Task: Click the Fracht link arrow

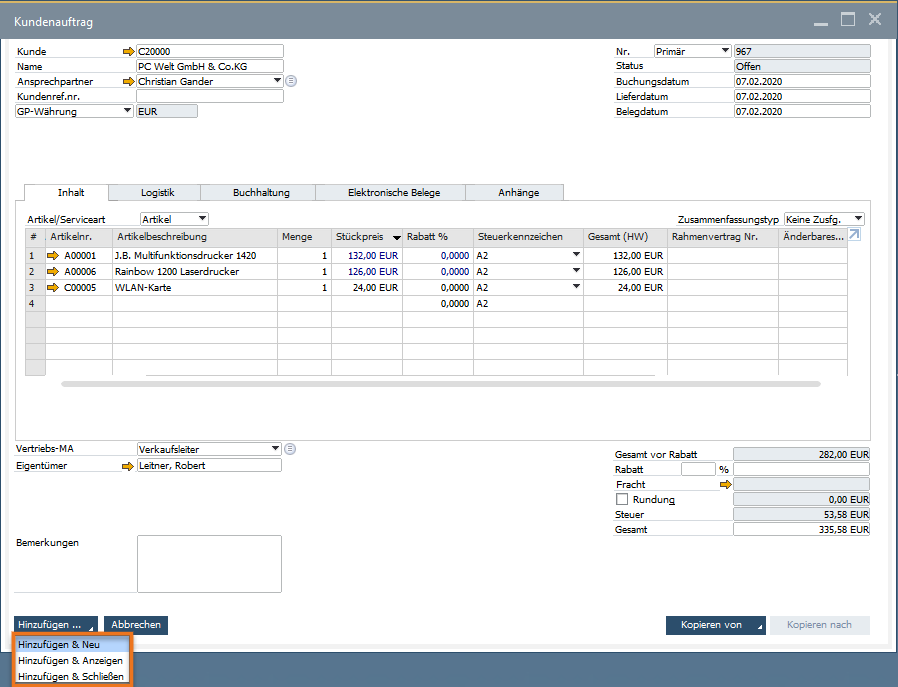Action: tap(726, 484)
